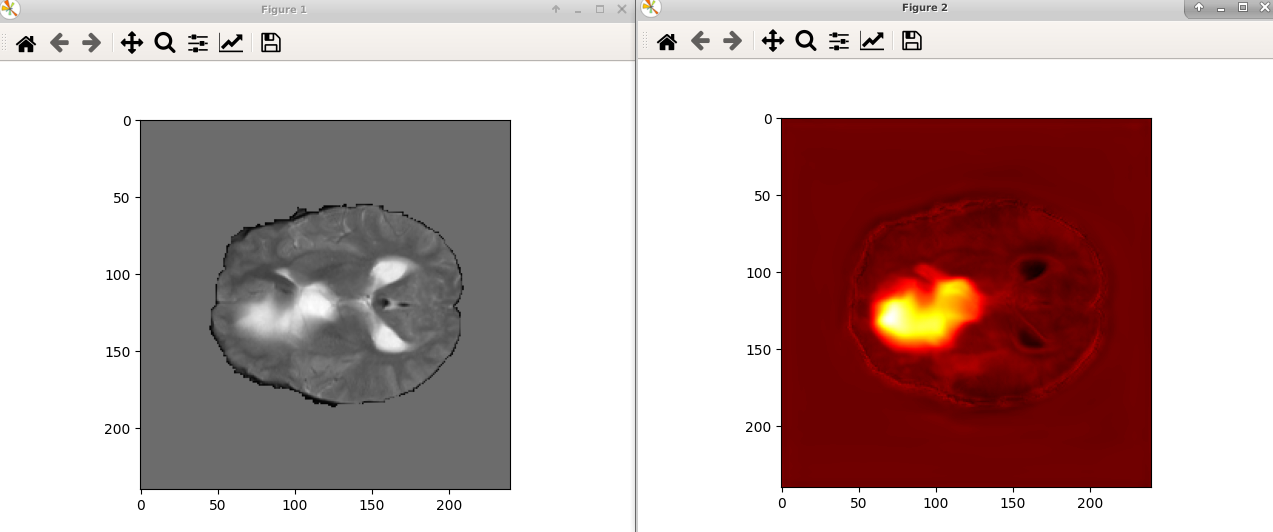Viewport: 1273px width, 532px height.
Task: Click the matplotlib logo in Figure 2 title bar
Action: (651, 8)
